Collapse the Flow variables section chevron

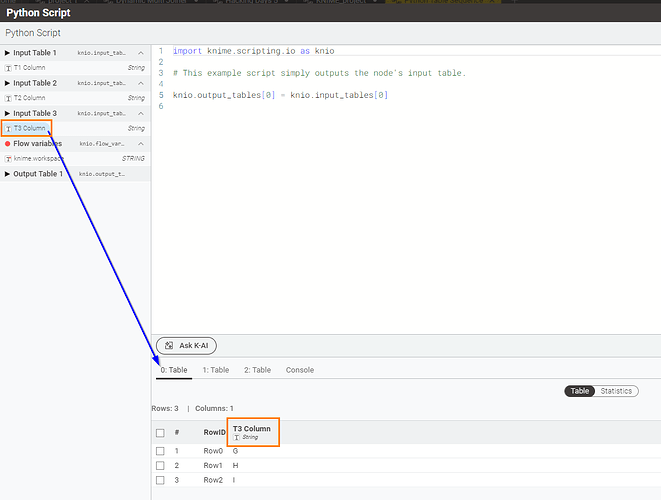pyautogui.click(x=141, y=144)
